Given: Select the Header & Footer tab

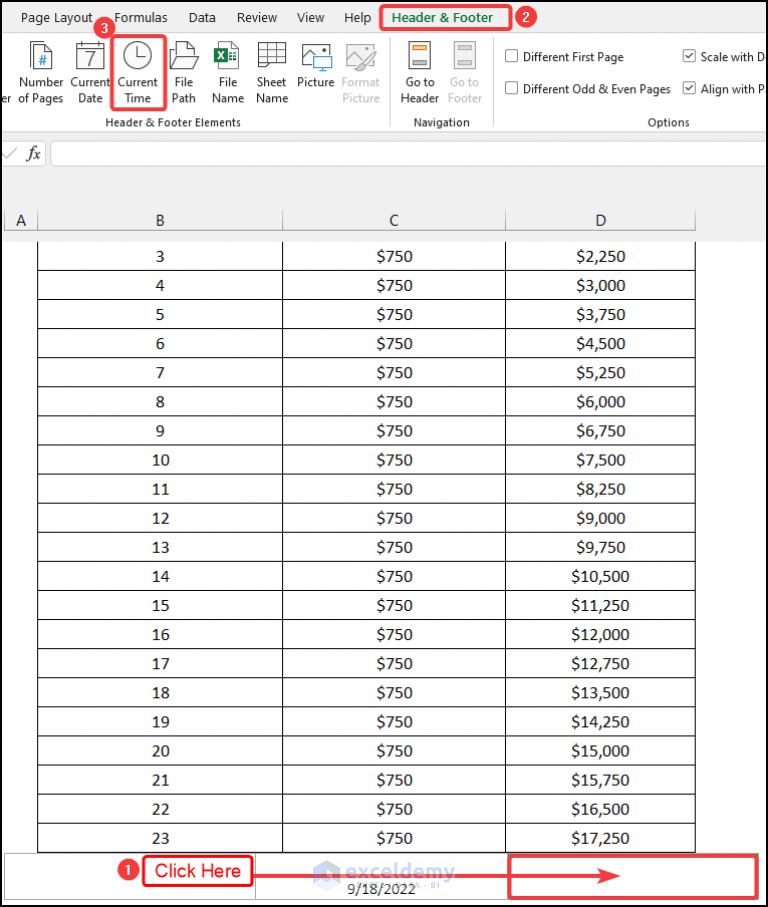Looking at the screenshot, I should click(x=442, y=17).
